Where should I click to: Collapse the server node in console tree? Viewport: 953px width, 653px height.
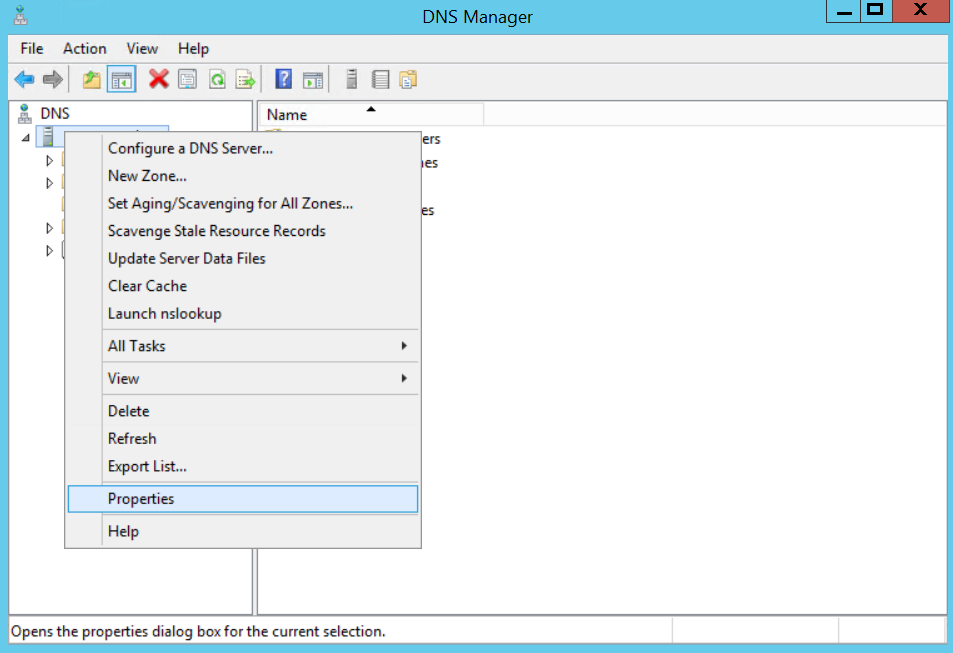[26, 138]
